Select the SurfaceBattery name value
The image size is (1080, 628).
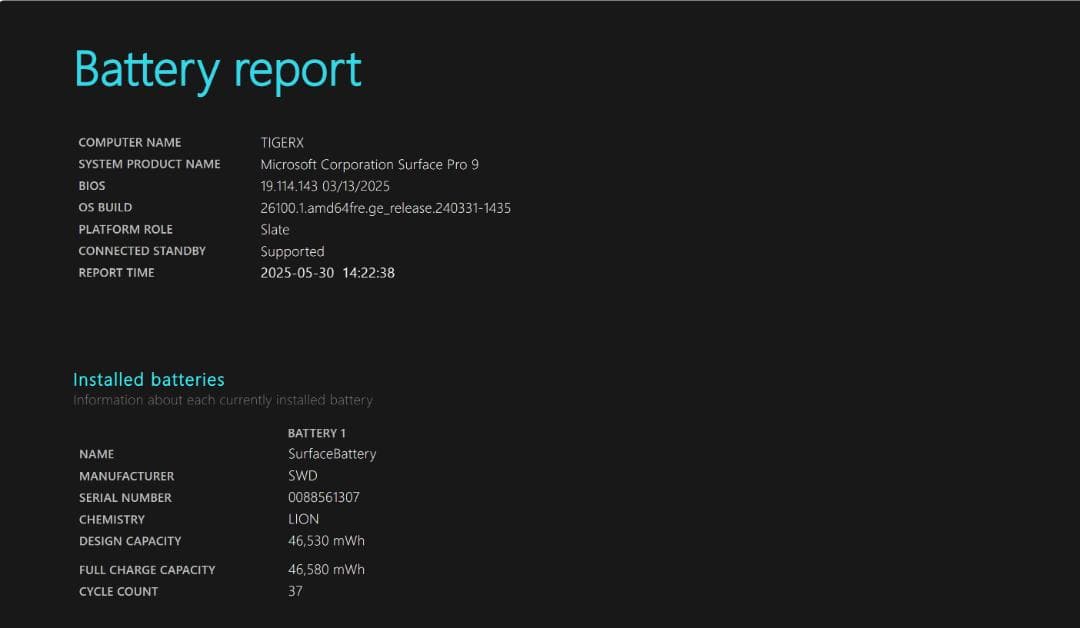(332, 453)
